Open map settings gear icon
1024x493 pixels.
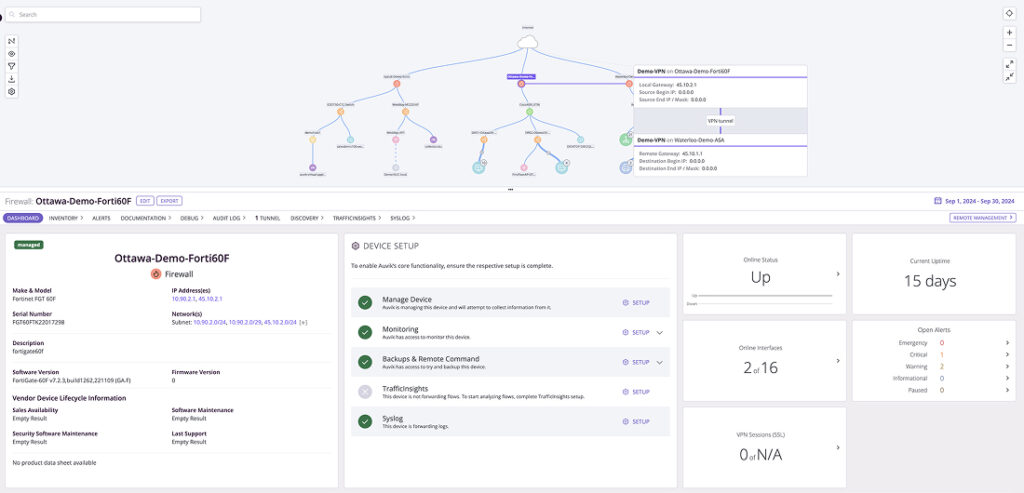pos(12,91)
